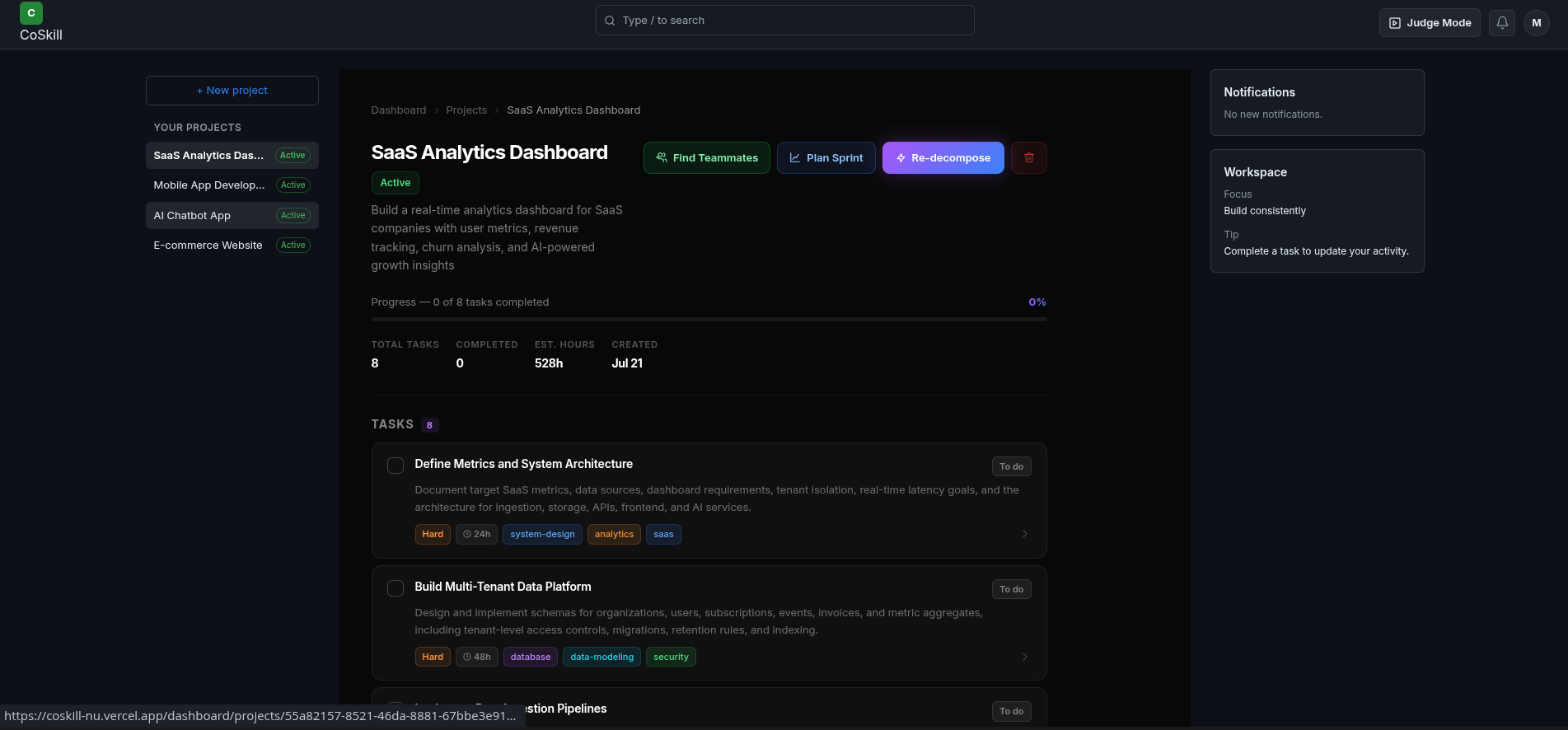Check off Build Multi-Tenant Data Platform task
This screenshot has width=1568, height=730.
[396, 588]
